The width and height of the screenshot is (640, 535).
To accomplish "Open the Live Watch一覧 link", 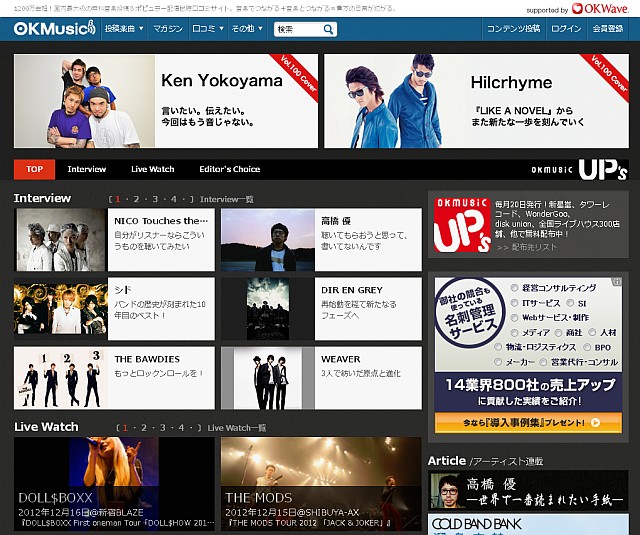I will [237, 428].
